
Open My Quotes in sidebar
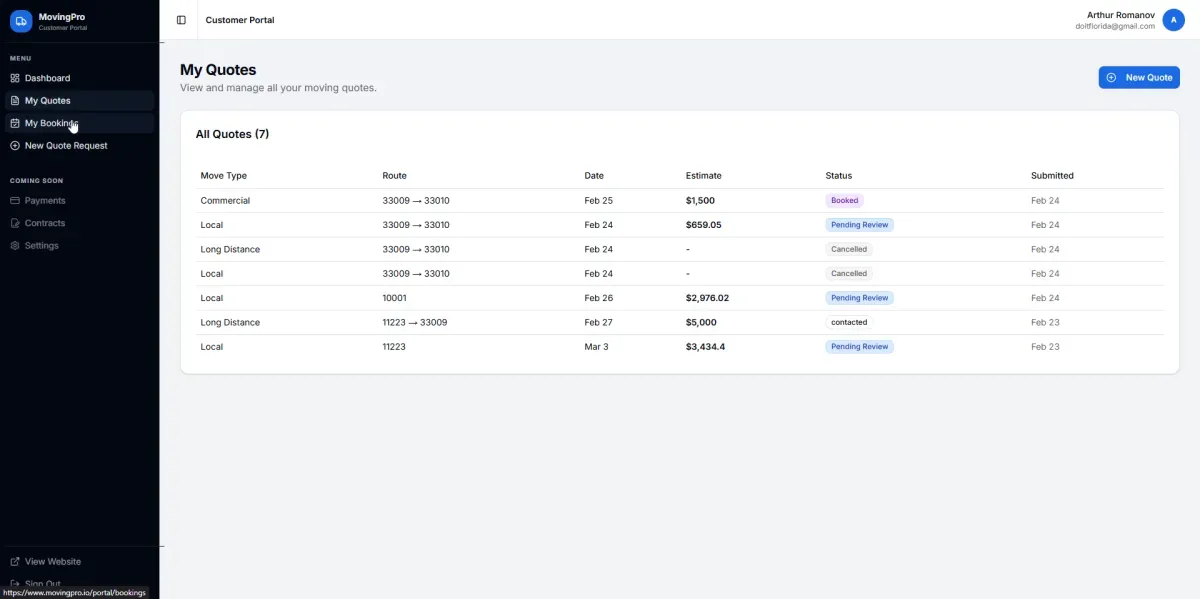pos(47,101)
